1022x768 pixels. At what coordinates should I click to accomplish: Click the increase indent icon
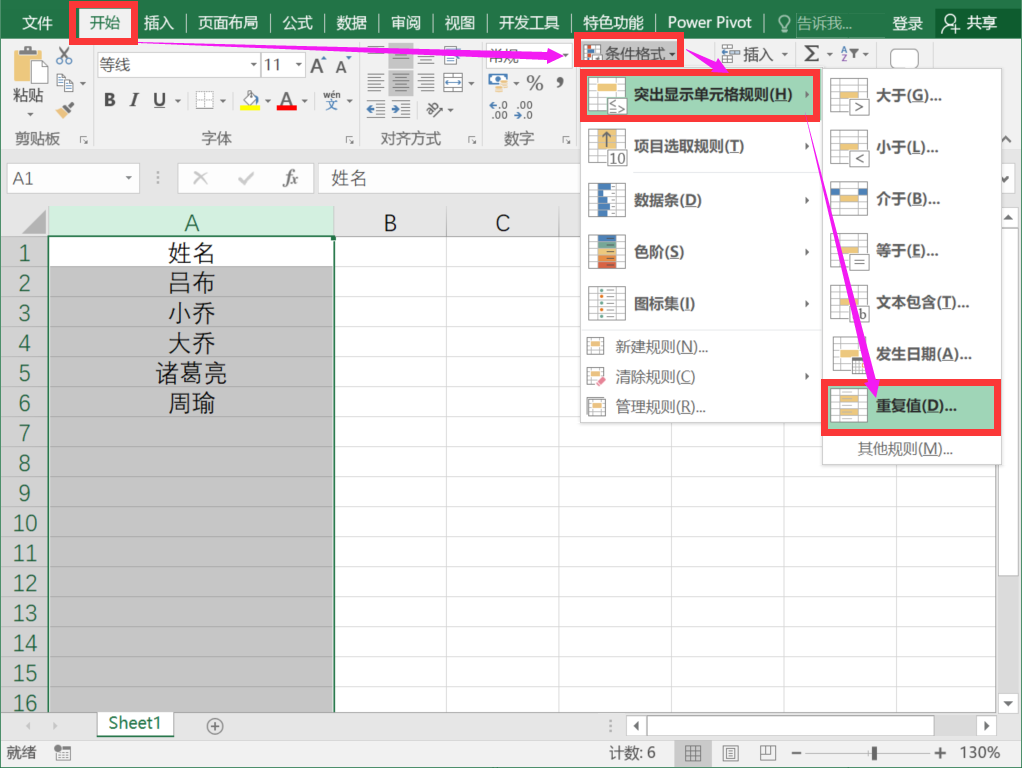(x=401, y=110)
